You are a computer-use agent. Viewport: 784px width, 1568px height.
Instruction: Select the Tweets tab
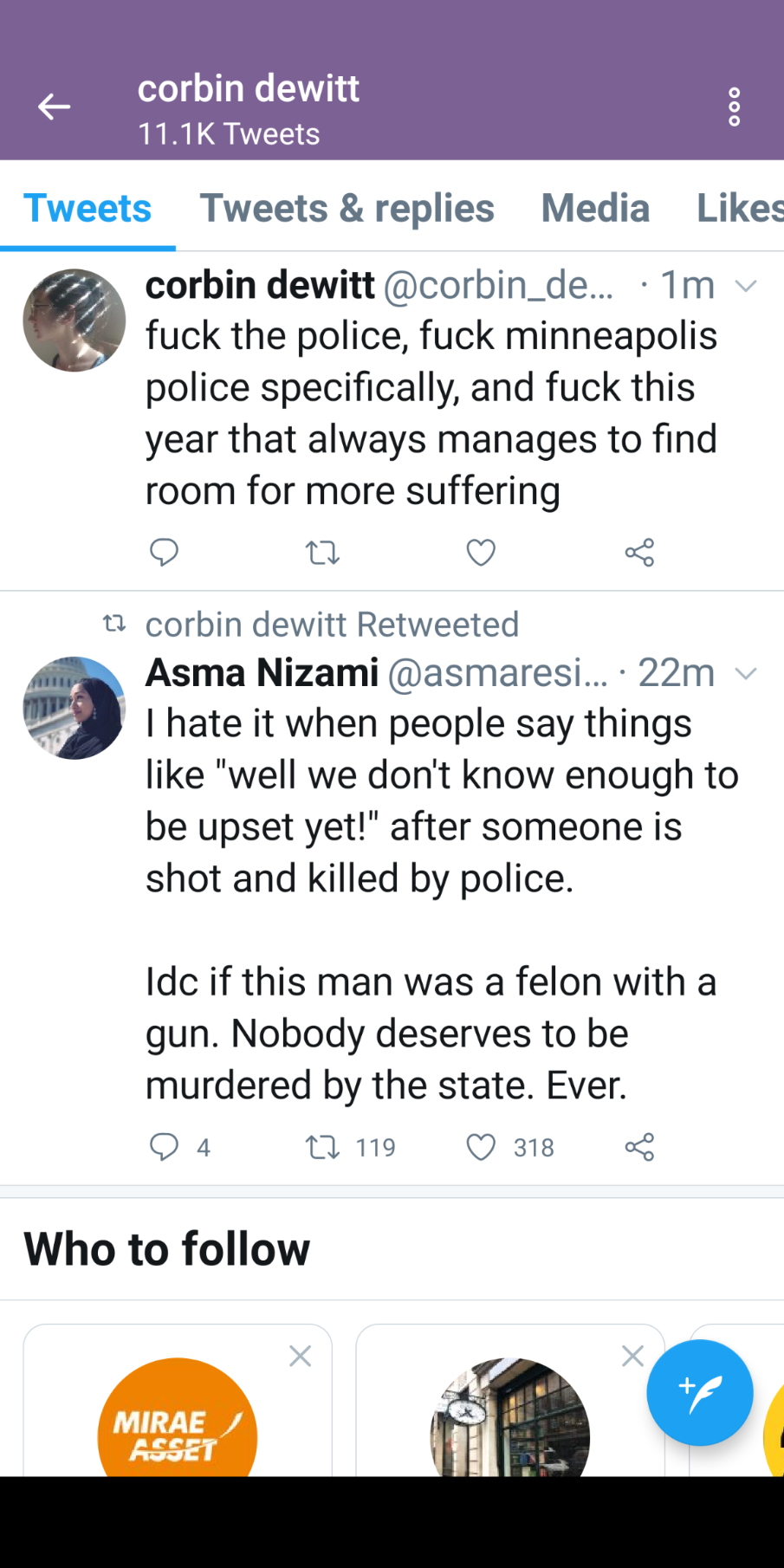point(87,208)
